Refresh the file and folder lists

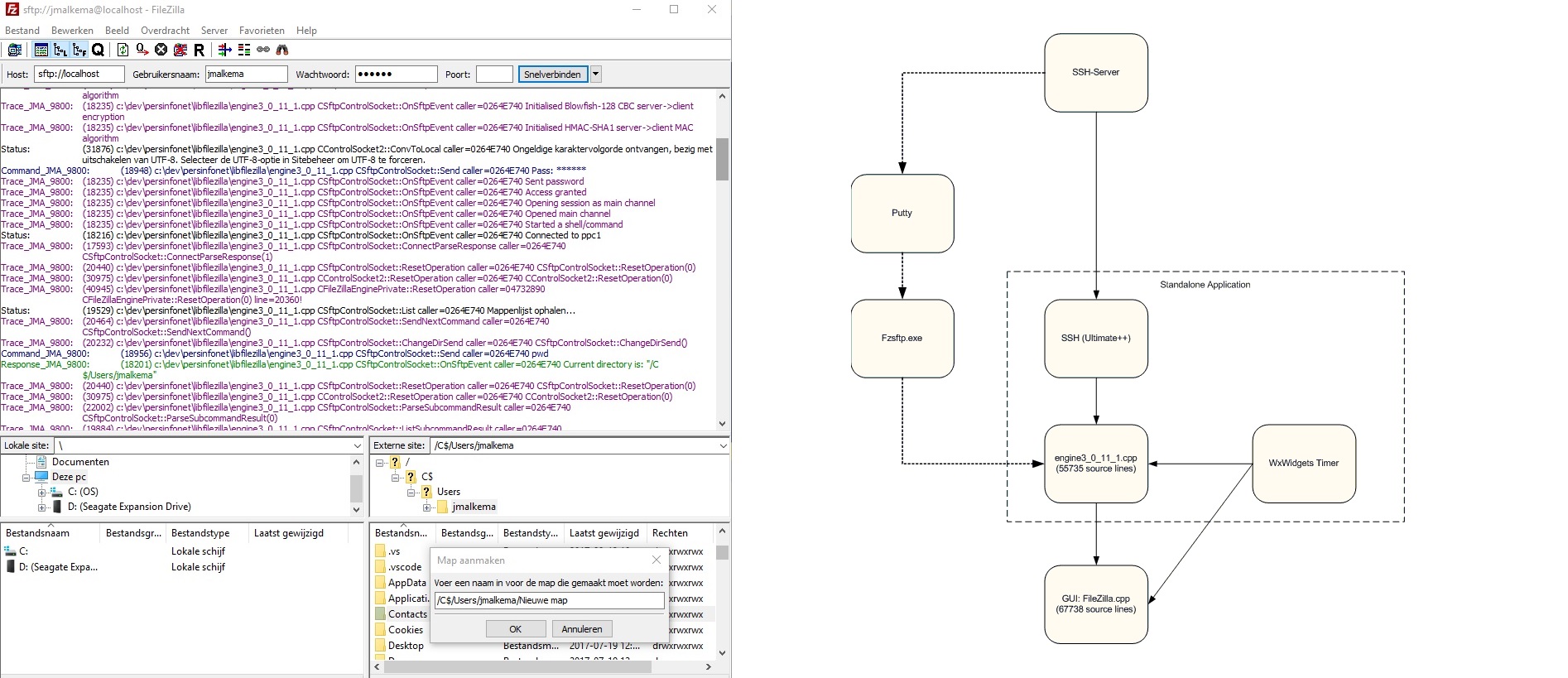123,50
